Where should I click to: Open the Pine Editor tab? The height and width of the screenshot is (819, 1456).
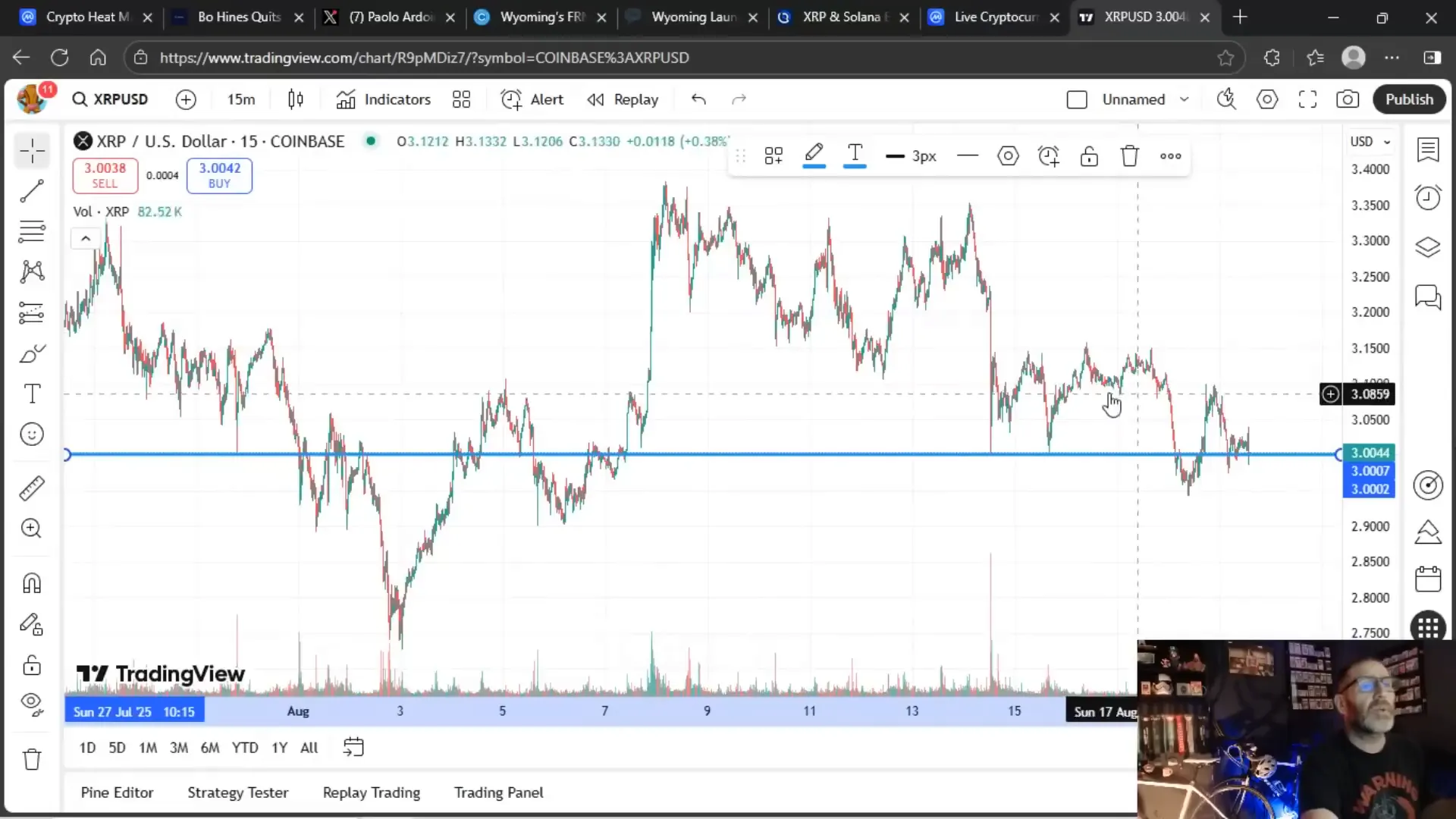tap(117, 792)
